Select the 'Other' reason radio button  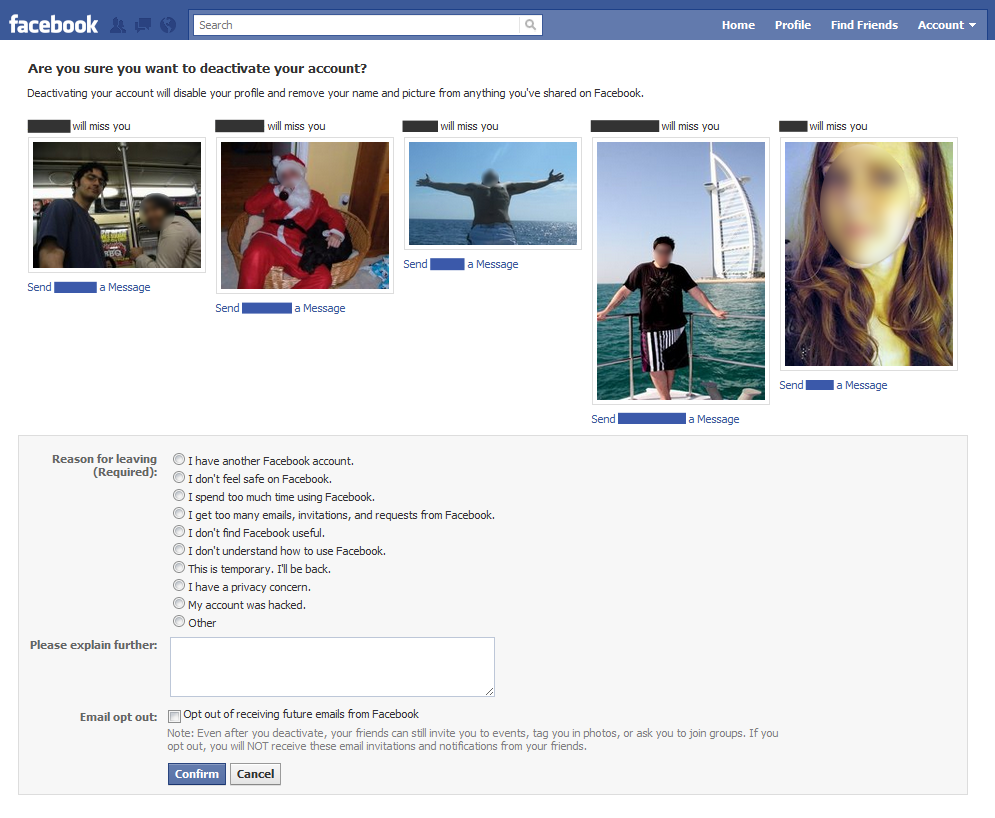(x=179, y=622)
